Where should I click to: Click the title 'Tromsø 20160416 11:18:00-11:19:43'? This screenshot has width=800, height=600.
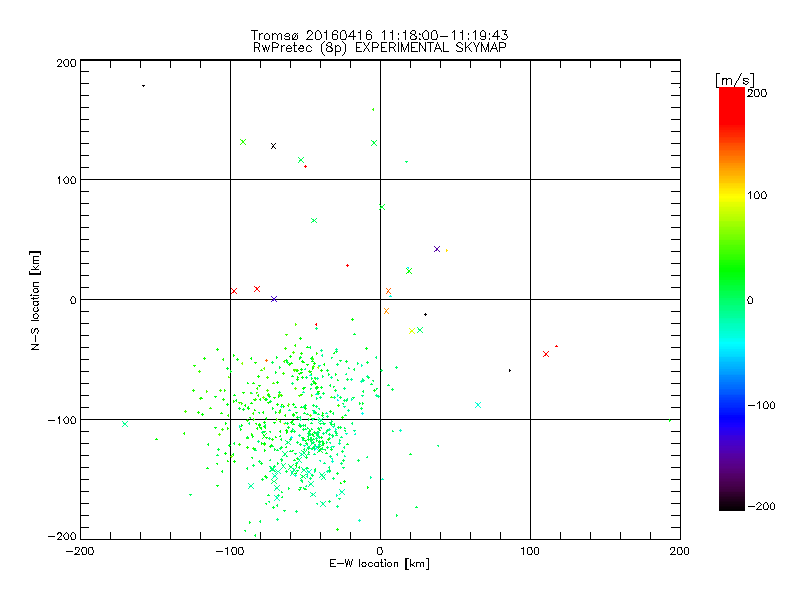[379, 35]
